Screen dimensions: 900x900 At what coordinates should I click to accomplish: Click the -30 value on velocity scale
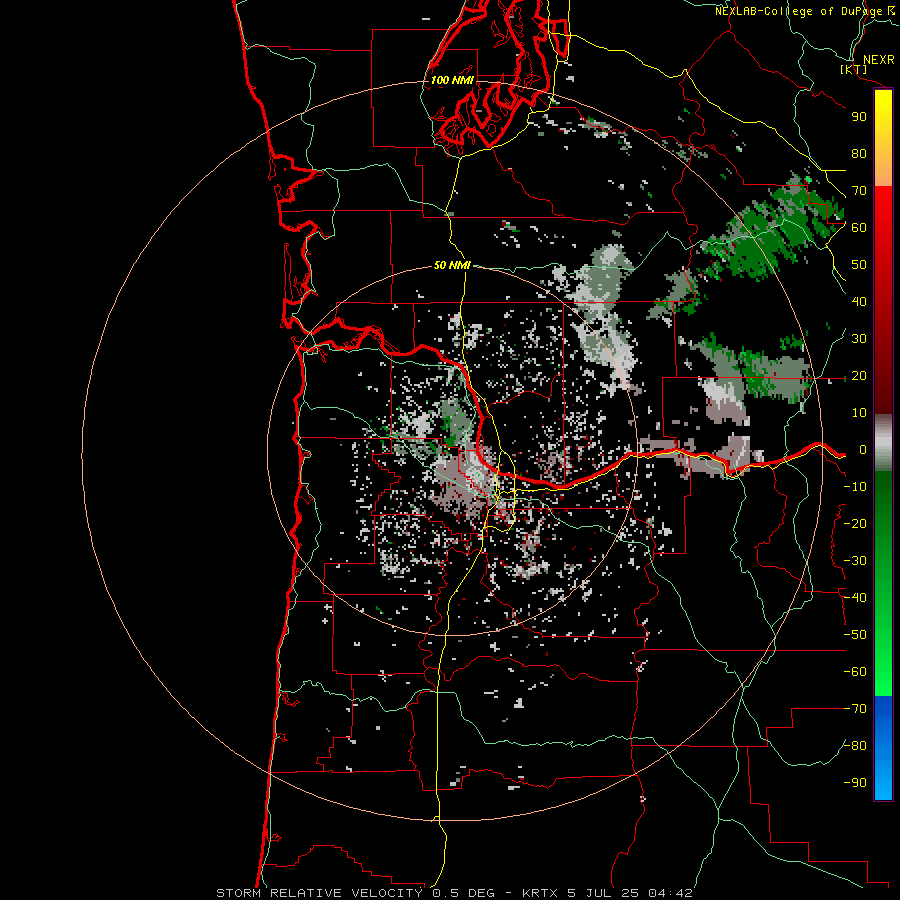pyautogui.click(x=855, y=561)
